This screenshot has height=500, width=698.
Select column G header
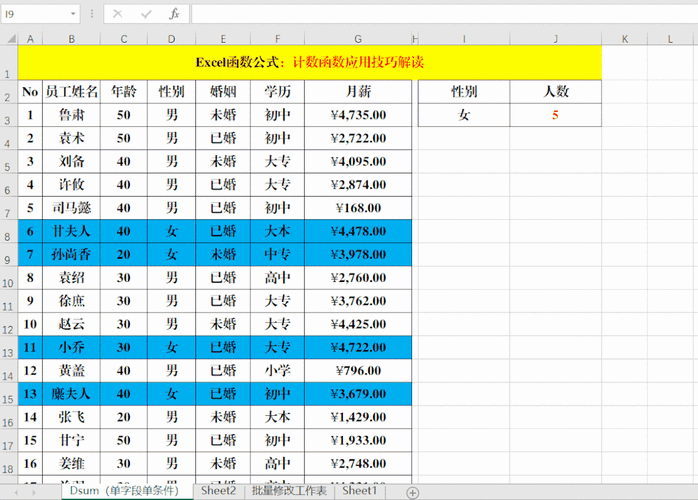point(358,39)
